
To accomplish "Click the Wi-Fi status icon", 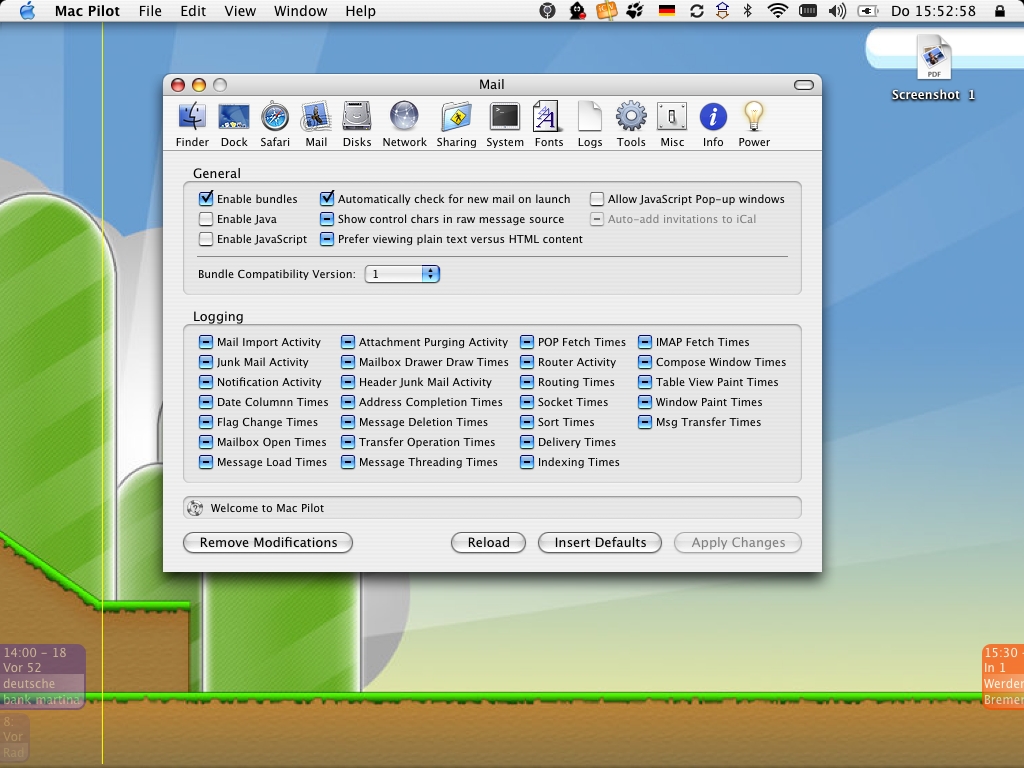I will point(777,11).
